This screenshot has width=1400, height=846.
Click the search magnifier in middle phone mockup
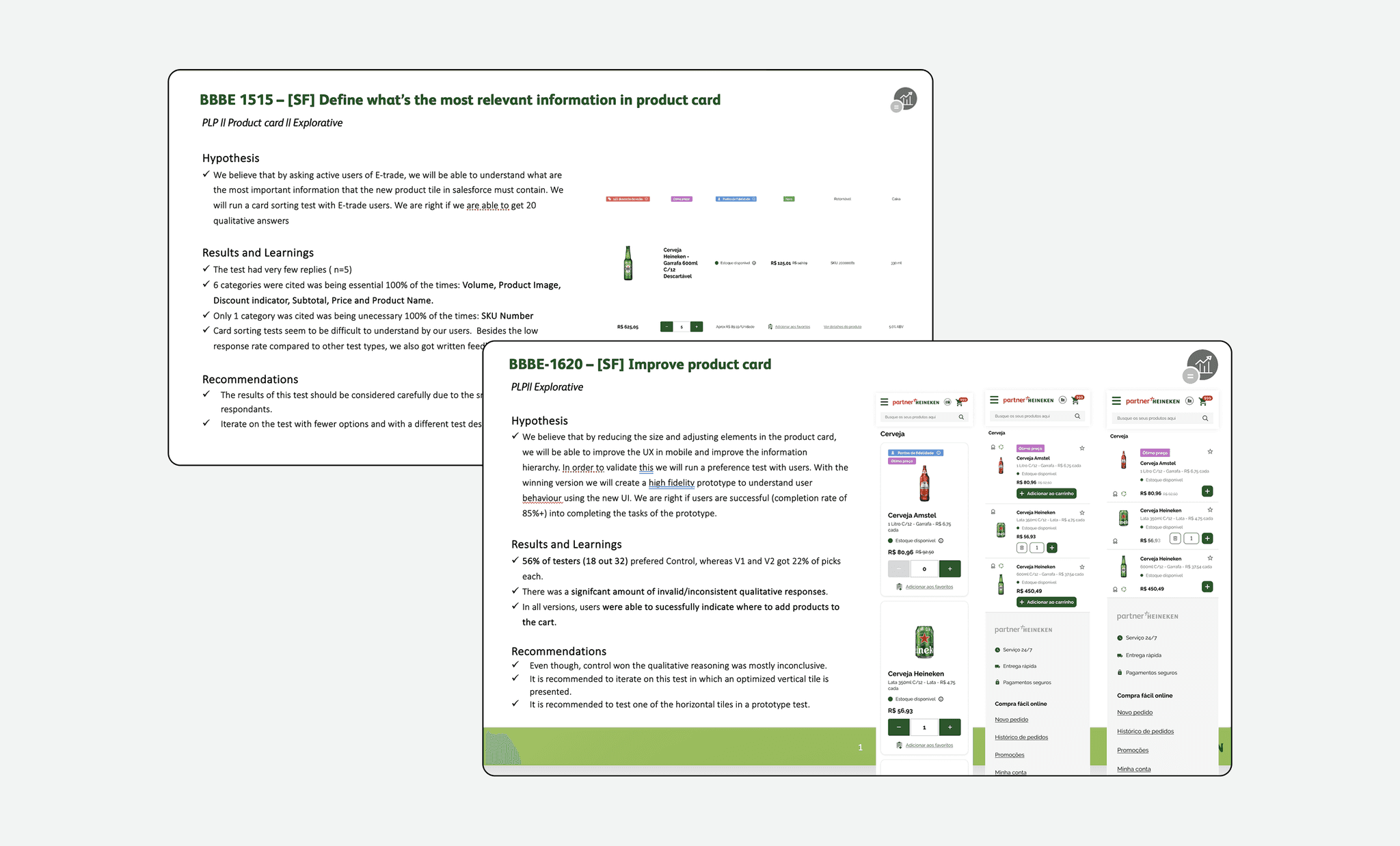point(1077,416)
